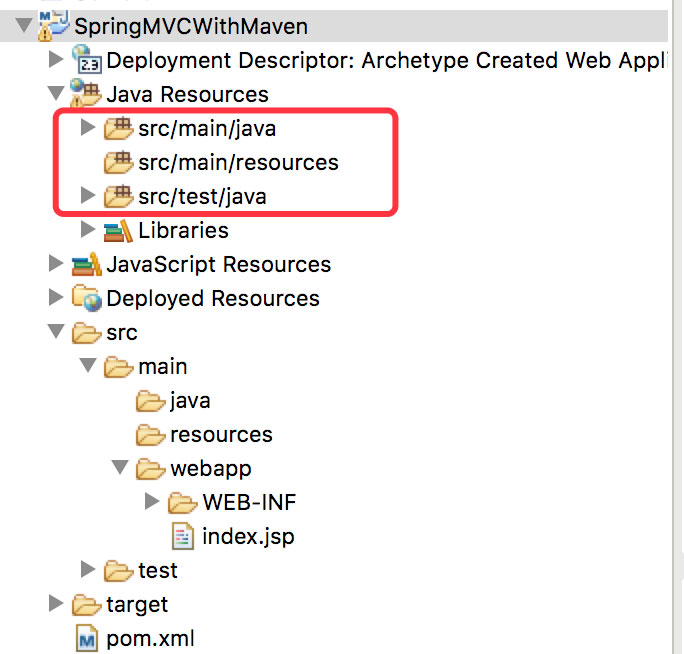Select the src/test/java label
Viewport: 684px width, 654px height.
pyautogui.click(x=202, y=197)
